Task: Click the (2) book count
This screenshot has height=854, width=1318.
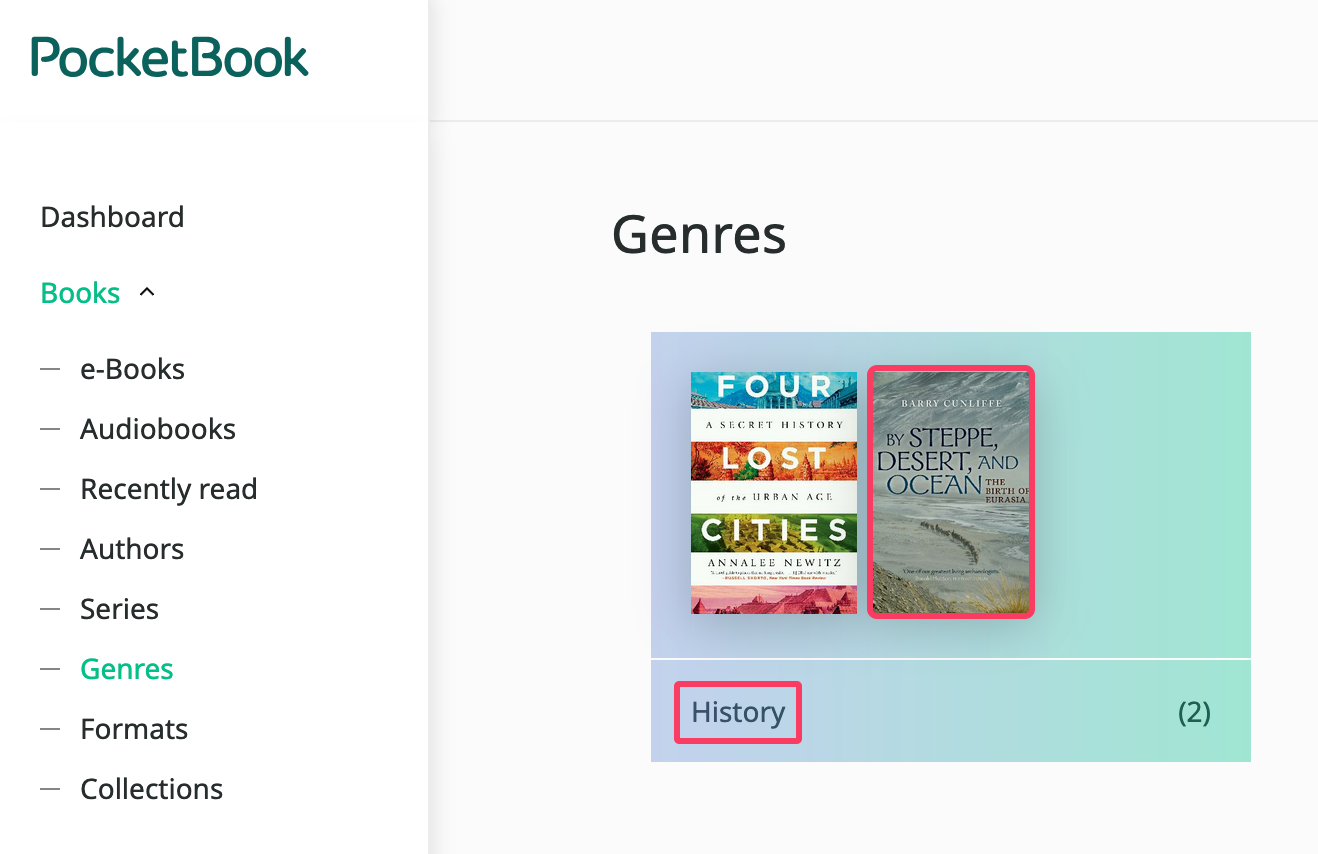Action: 1194,712
